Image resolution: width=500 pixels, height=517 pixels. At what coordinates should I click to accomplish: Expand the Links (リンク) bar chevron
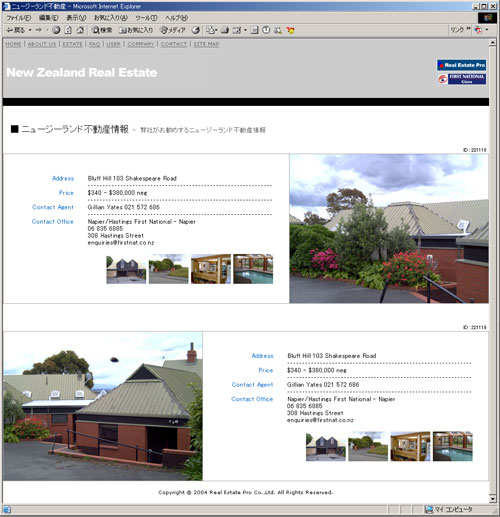[x=468, y=29]
